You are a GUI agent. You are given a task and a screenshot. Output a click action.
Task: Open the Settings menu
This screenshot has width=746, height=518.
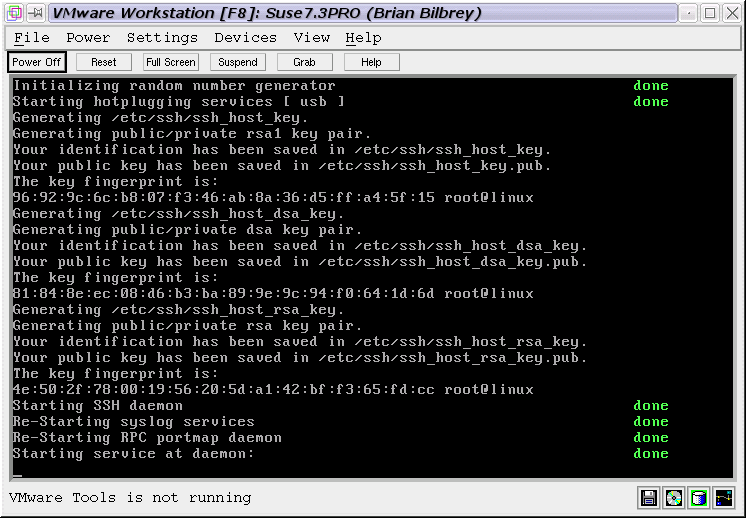(162, 38)
